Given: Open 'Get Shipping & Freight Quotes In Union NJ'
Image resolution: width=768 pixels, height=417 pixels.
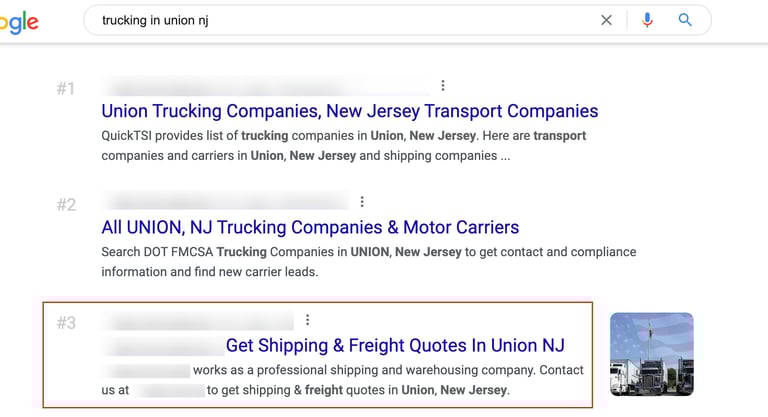Looking at the screenshot, I should point(395,345).
